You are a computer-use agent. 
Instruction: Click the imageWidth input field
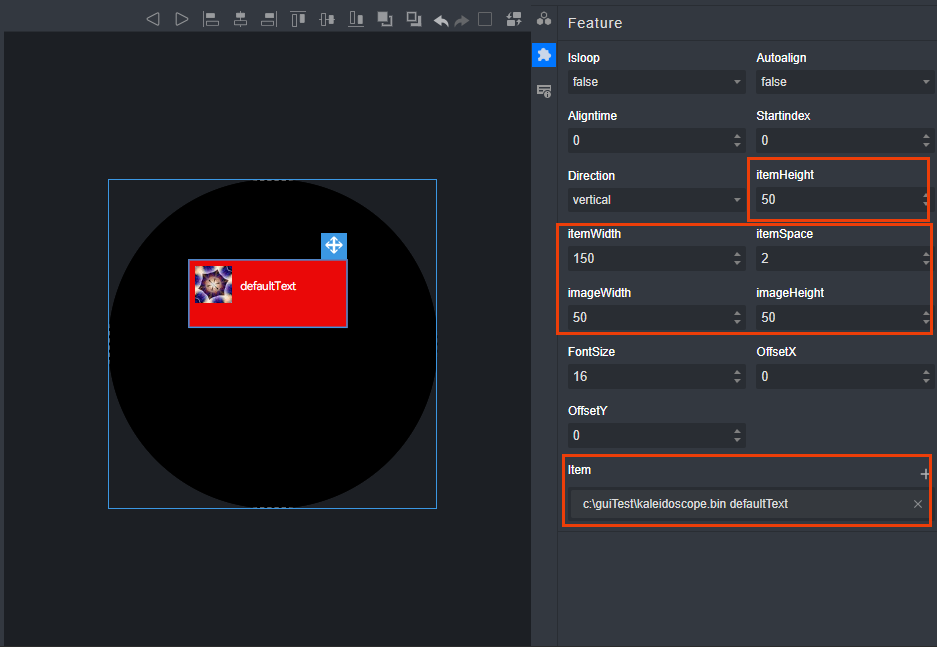(646, 318)
